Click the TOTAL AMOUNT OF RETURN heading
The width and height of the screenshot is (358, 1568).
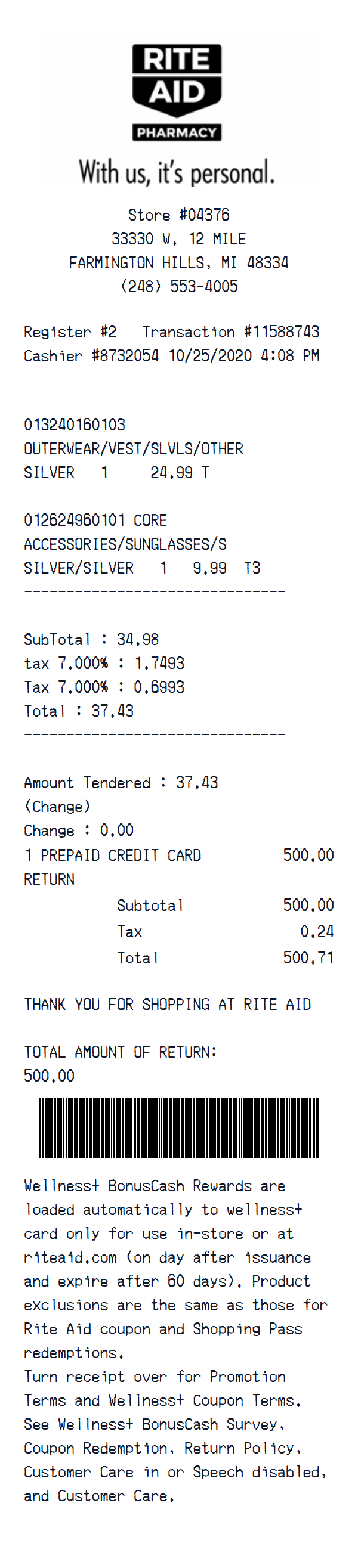click(x=121, y=1052)
